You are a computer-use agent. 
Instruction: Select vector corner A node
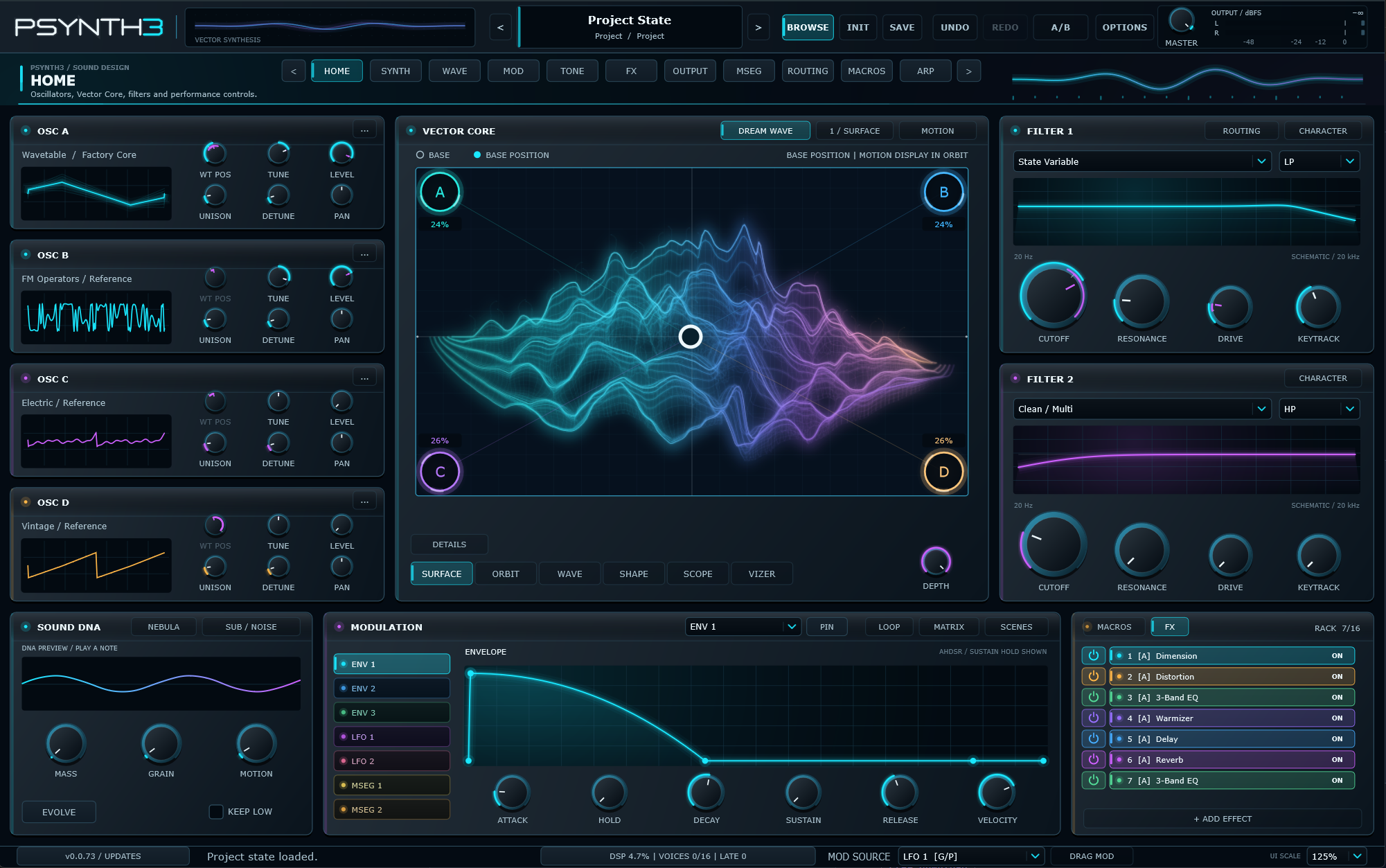click(440, 193)
